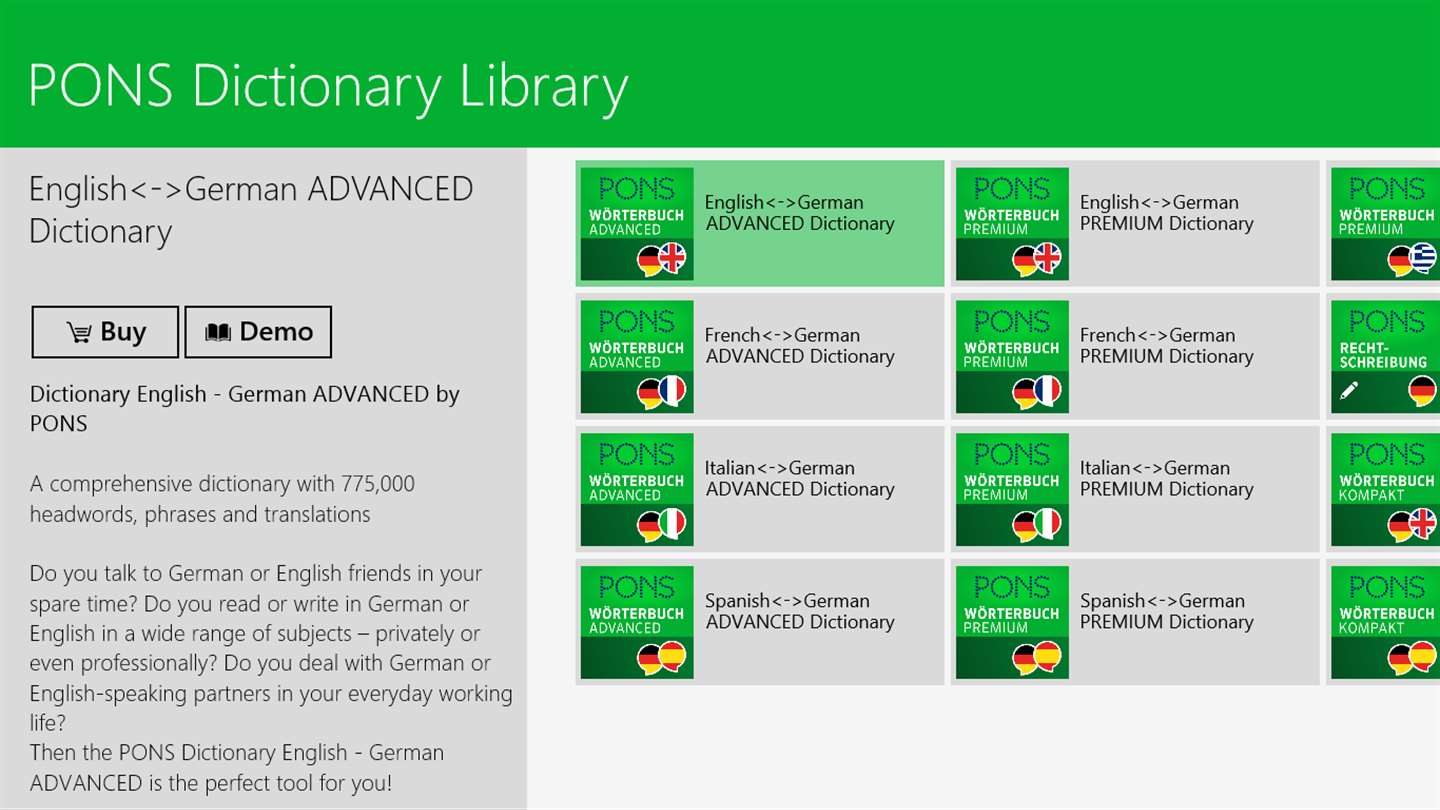The width and height of the screenshot is (1440, 810).
Task: Open the Demo of the dictionary
Action: pyautogui.click(x=258, y=332)
